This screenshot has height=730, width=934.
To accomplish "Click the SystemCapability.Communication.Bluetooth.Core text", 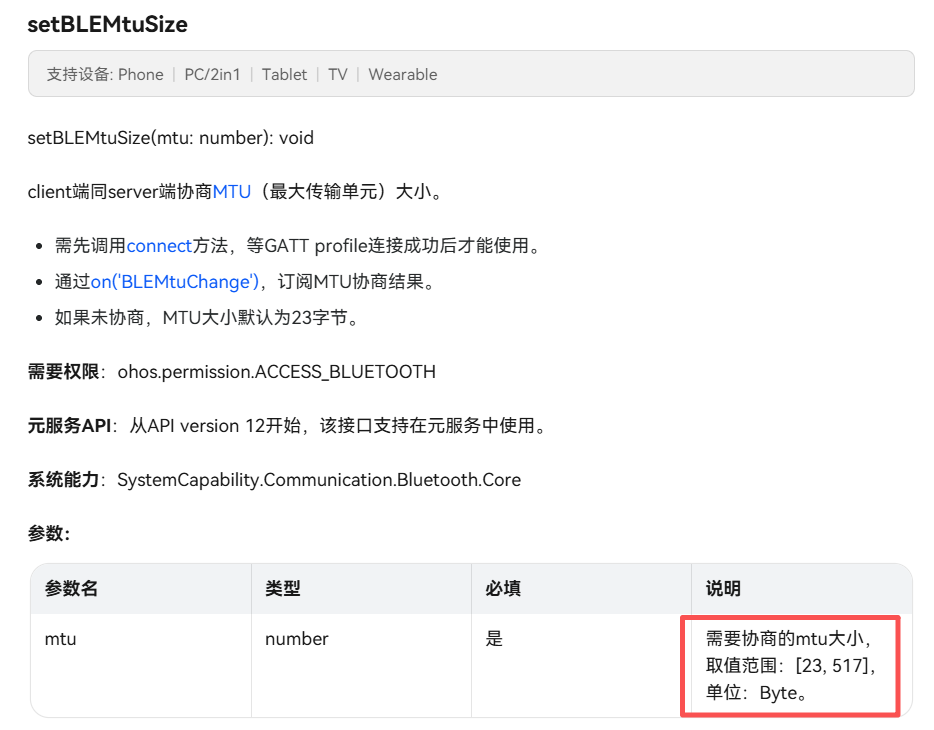I will pyautogui.click(x=318, y=480).
